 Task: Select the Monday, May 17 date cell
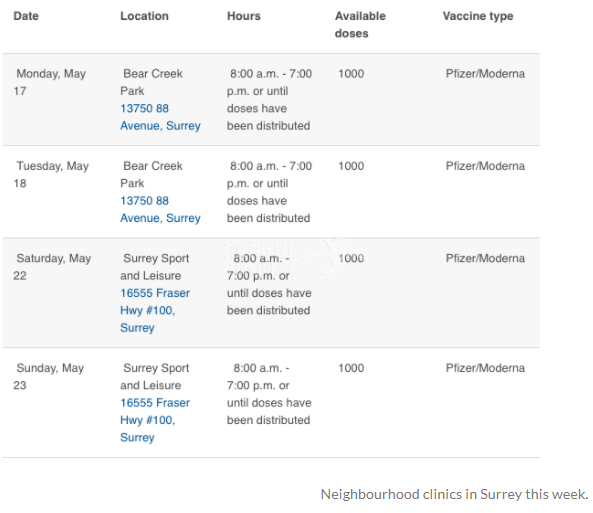pyautogui.click(x=50, y=82)
